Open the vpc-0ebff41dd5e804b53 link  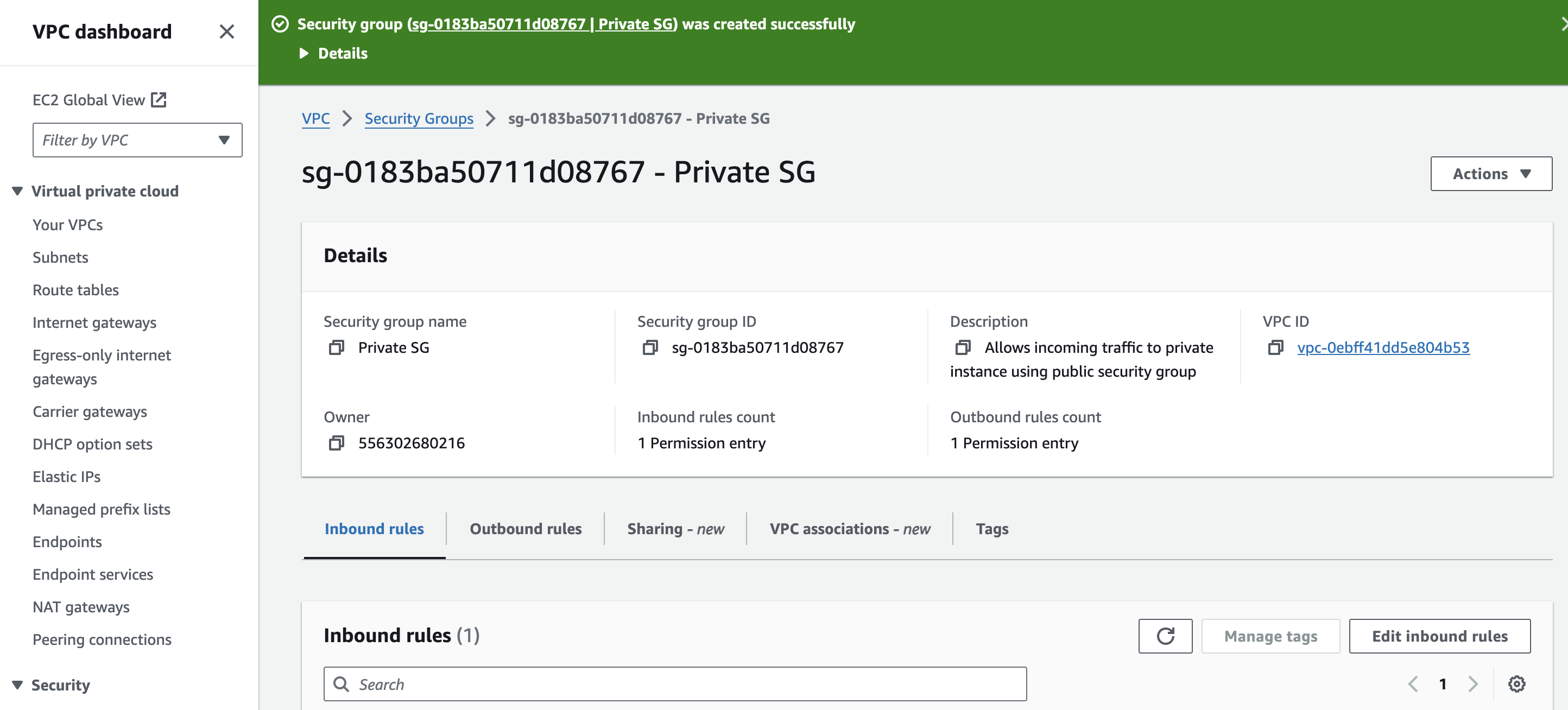[x=1383, y=347]
